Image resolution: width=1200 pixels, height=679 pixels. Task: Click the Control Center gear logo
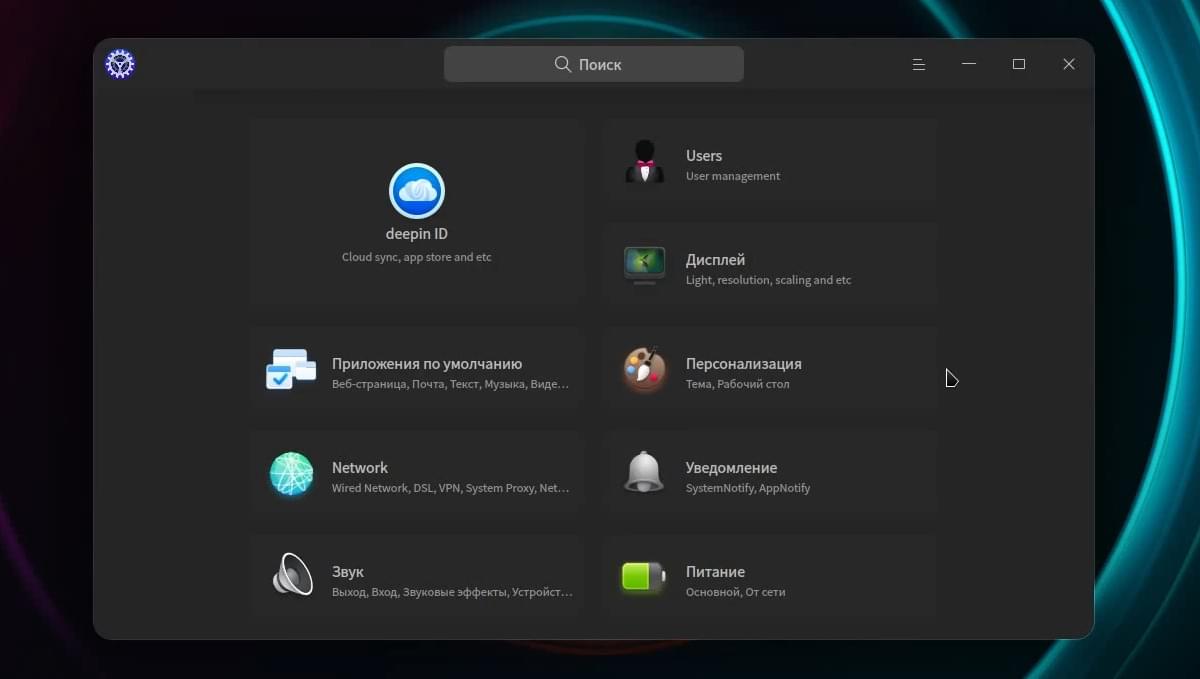tap(120, 64)
